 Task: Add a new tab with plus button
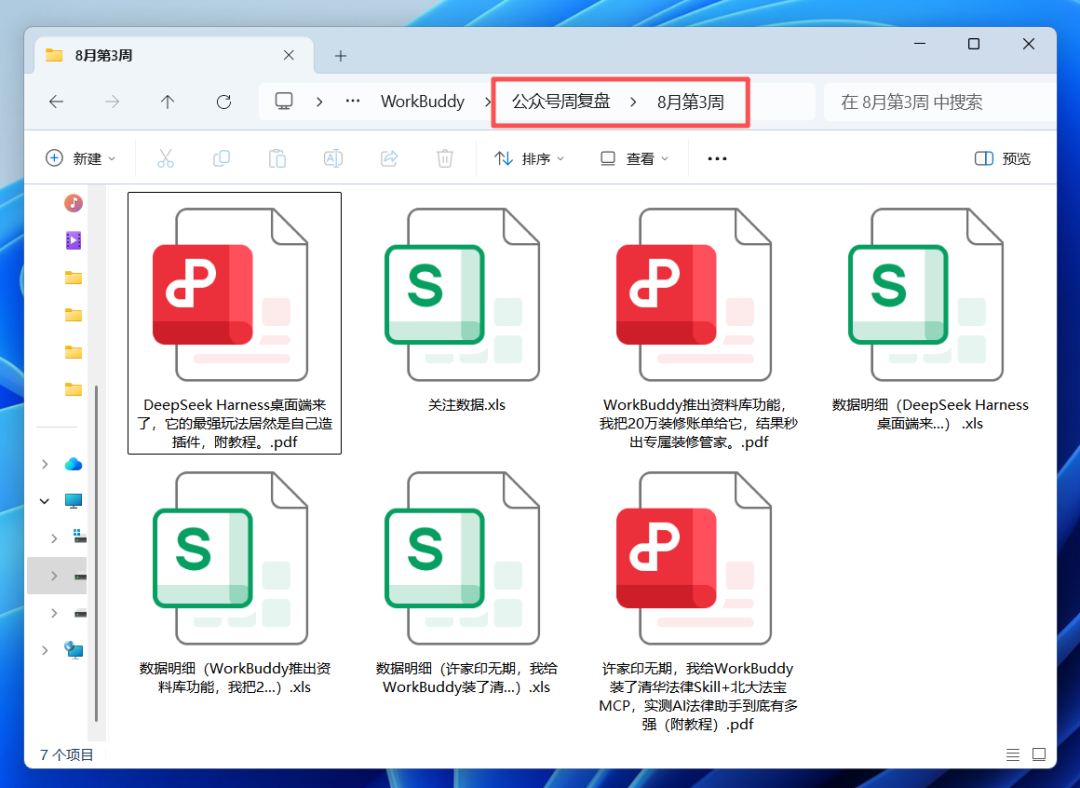(x=340, y=56)
